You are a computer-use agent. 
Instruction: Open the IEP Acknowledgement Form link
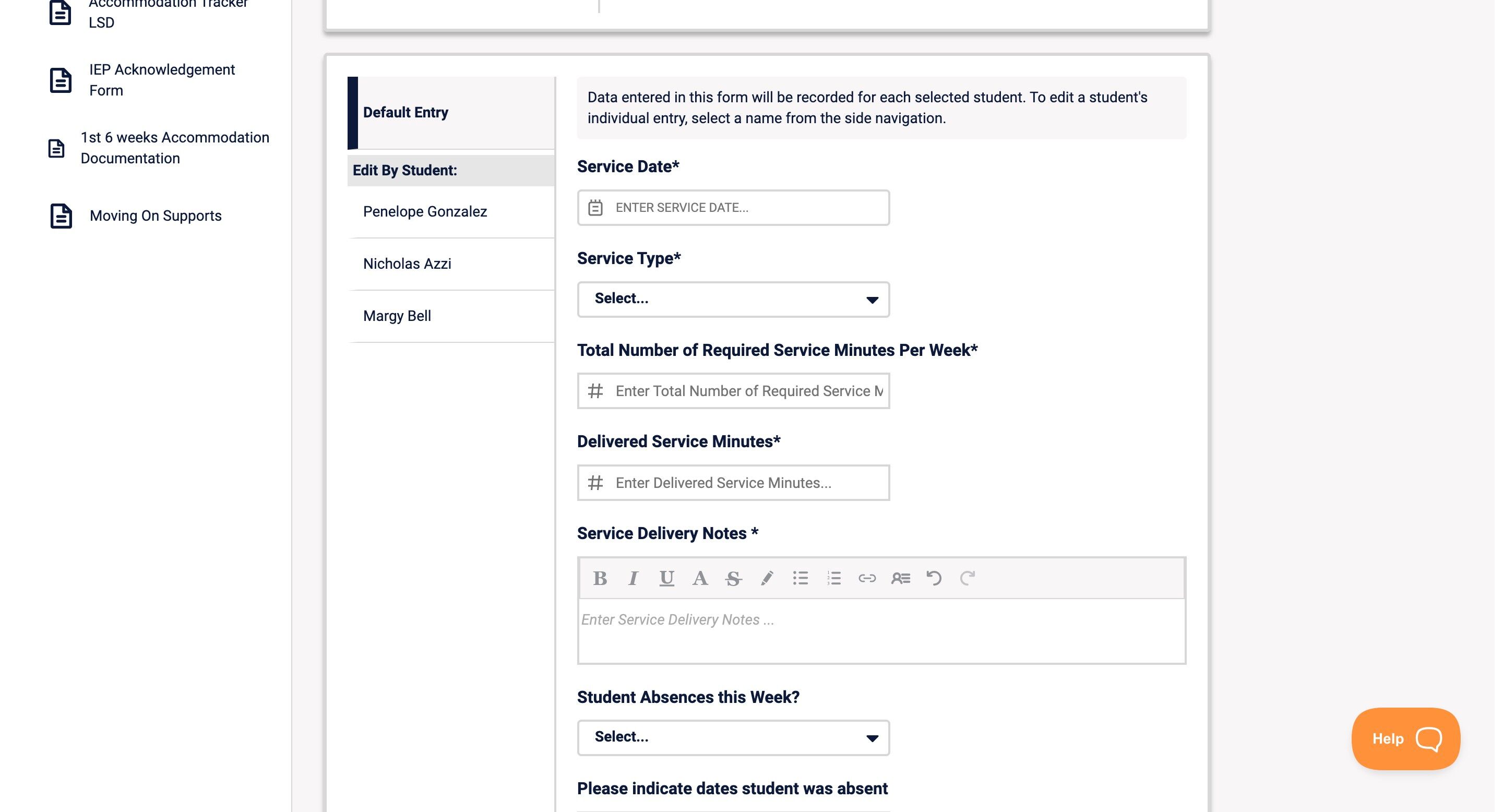(162, 80)
